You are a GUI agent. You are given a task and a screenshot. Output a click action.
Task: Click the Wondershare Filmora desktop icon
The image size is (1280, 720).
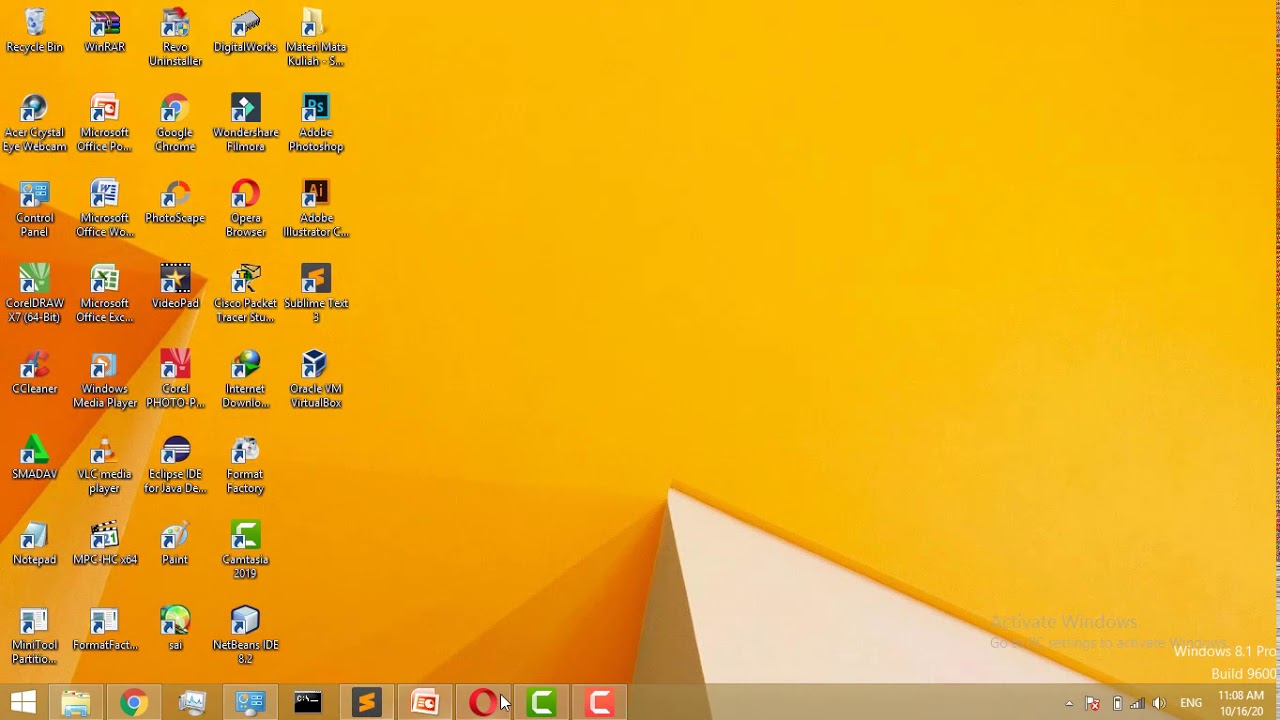[245, 123]
